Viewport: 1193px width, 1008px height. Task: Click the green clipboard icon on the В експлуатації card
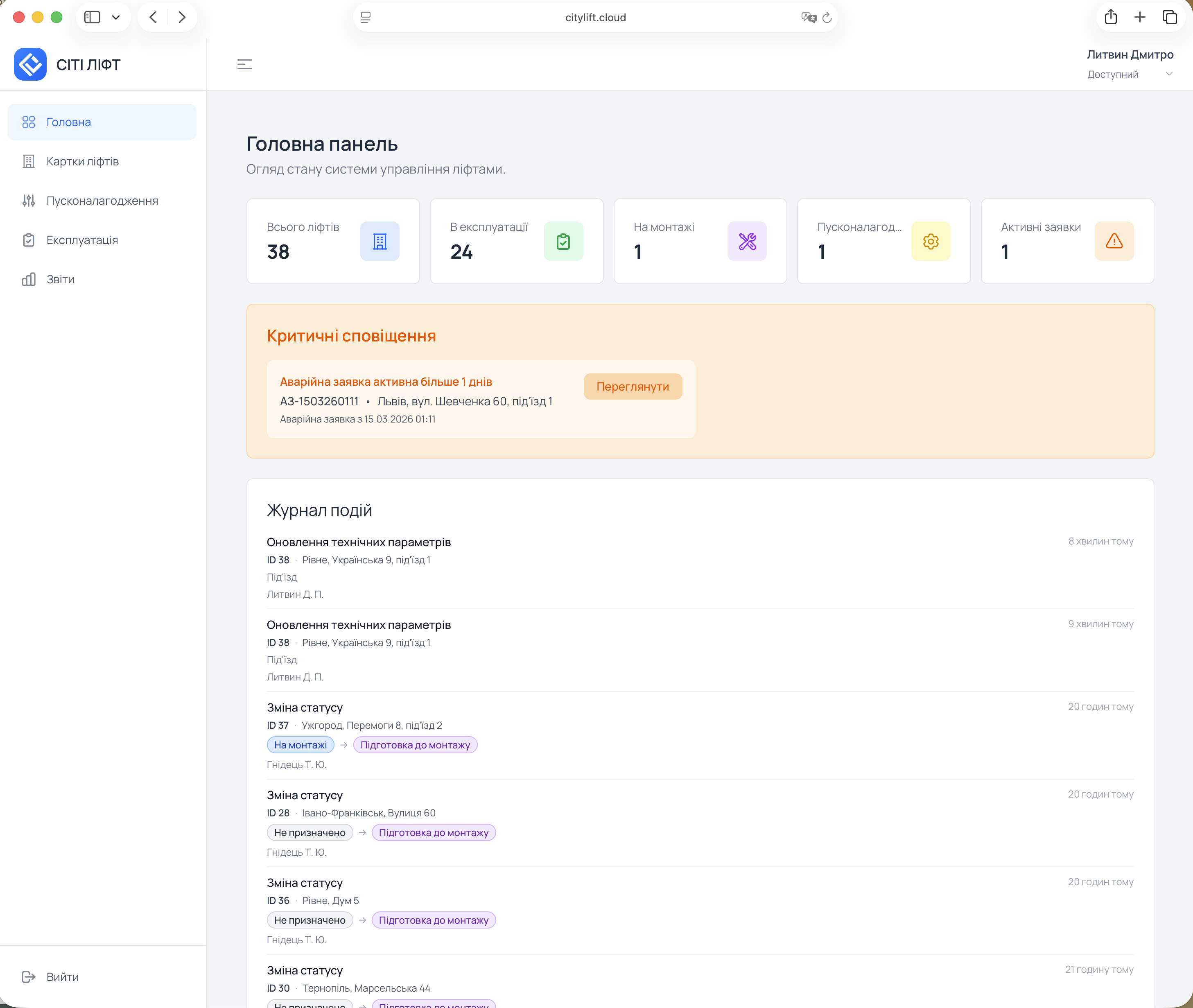(x=563, y=241)
